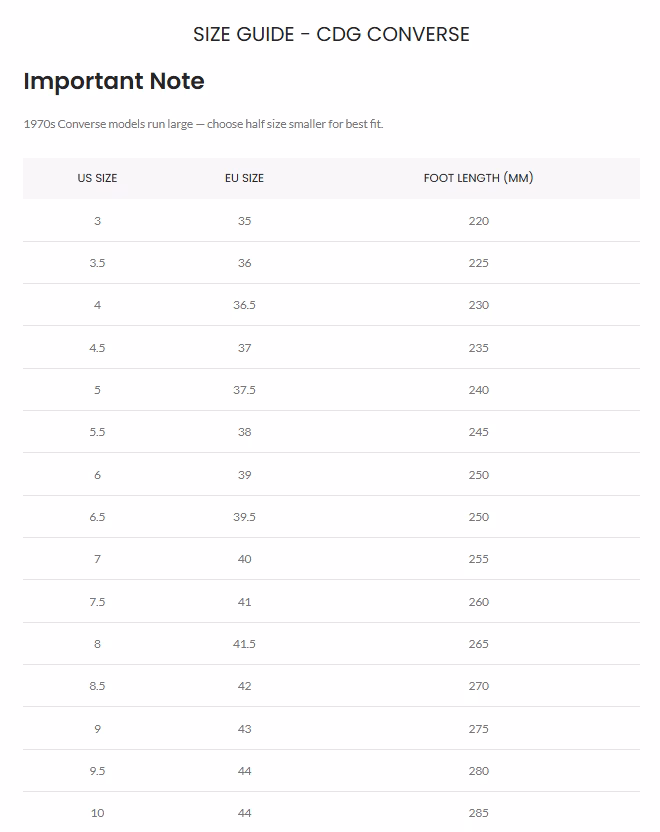This screenshot has height=832, width=660.
Task: Click US size 7.5 cell
Action: 97,602
